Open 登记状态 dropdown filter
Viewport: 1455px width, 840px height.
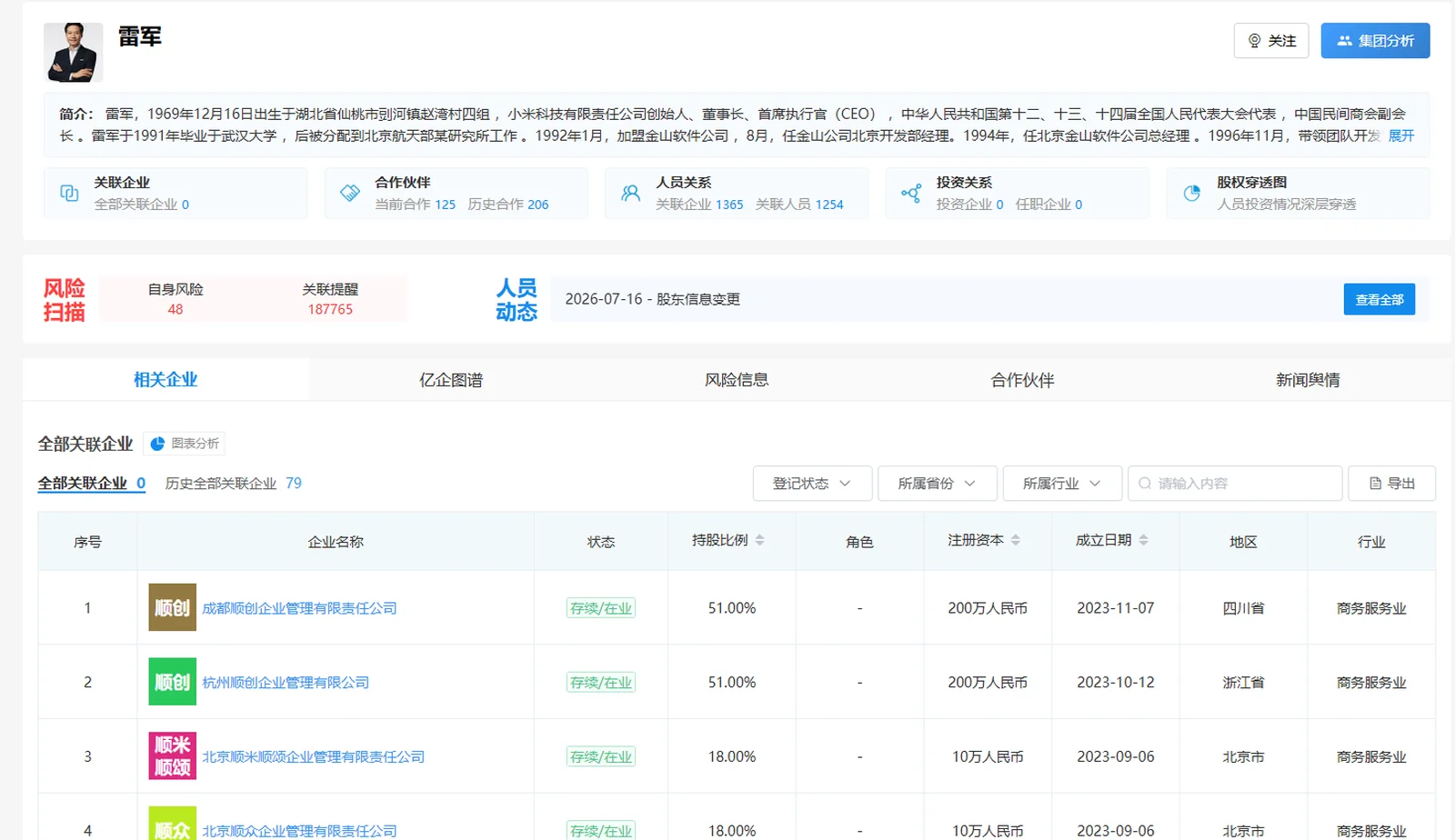click(x=812, y=484)
